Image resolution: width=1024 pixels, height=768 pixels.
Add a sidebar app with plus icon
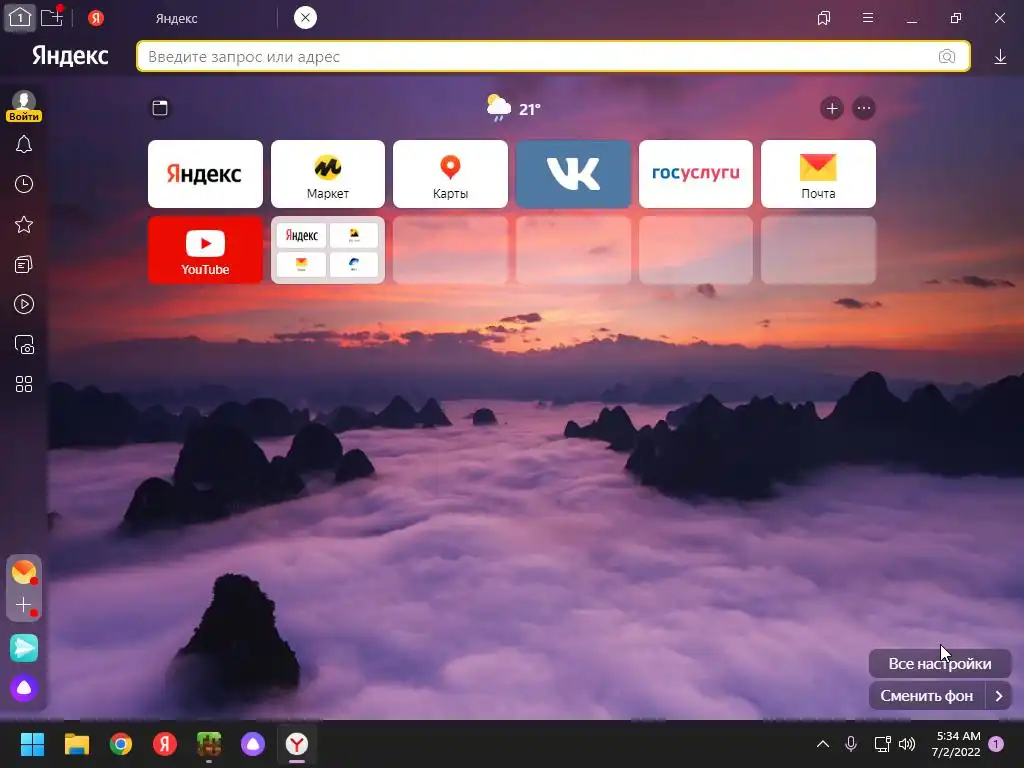coord(24,605)
